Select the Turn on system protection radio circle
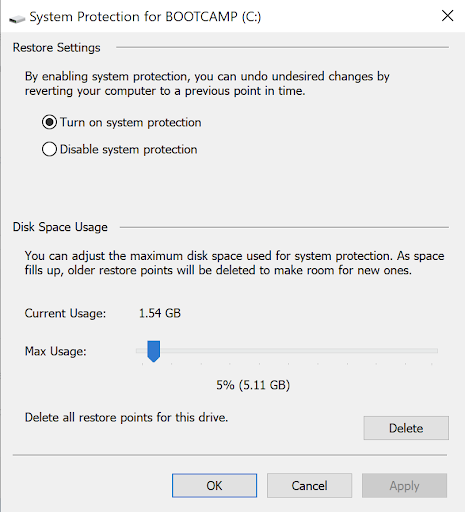This screenshot has width=465, height=512. [49, 122]
